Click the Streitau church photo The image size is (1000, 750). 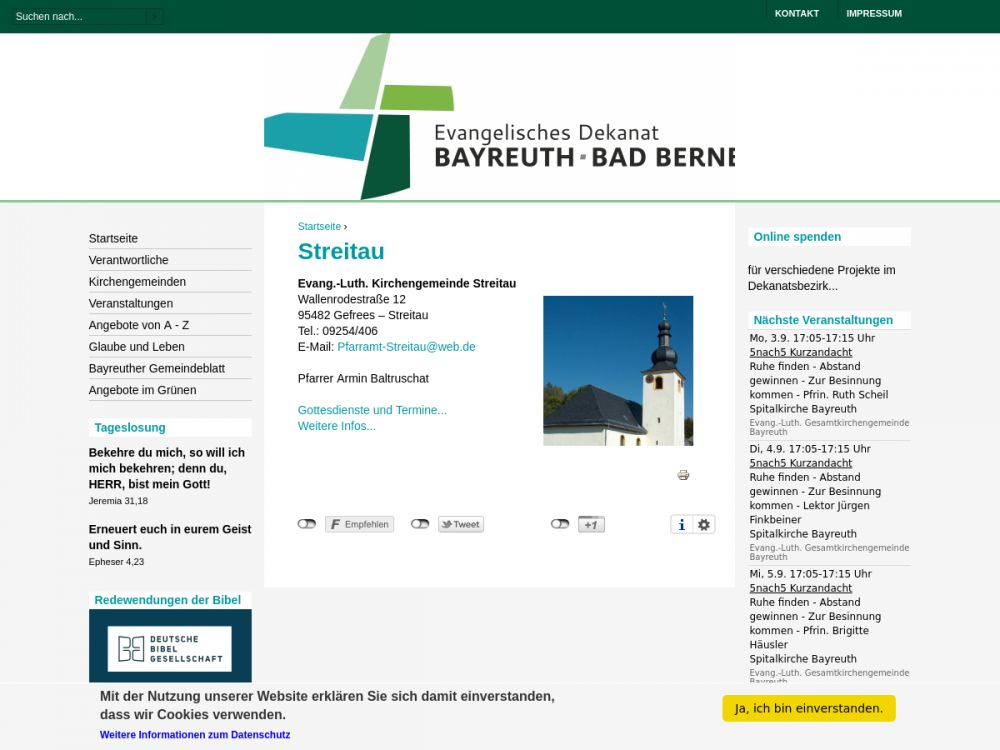pos(618,370)
